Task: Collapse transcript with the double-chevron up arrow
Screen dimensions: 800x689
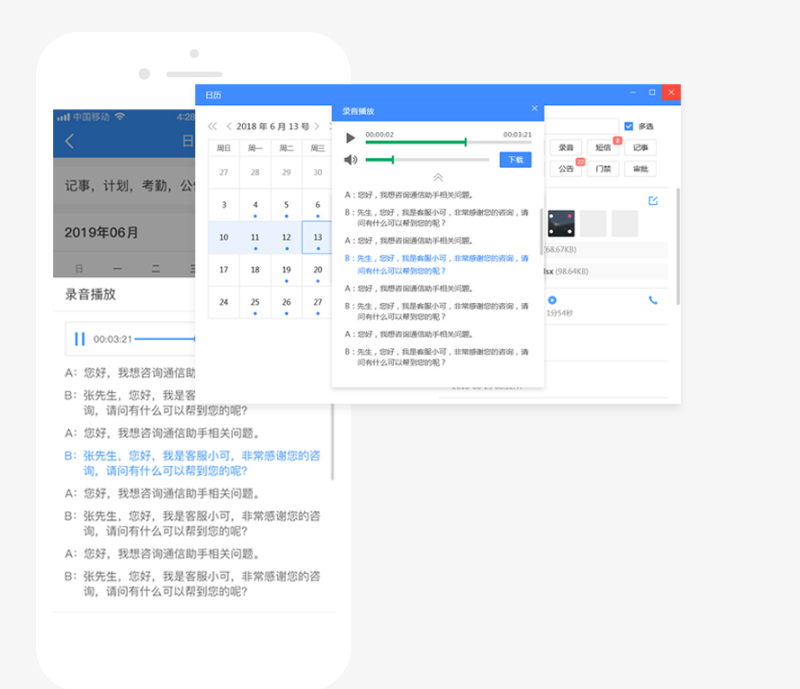Action: point(438,177)
